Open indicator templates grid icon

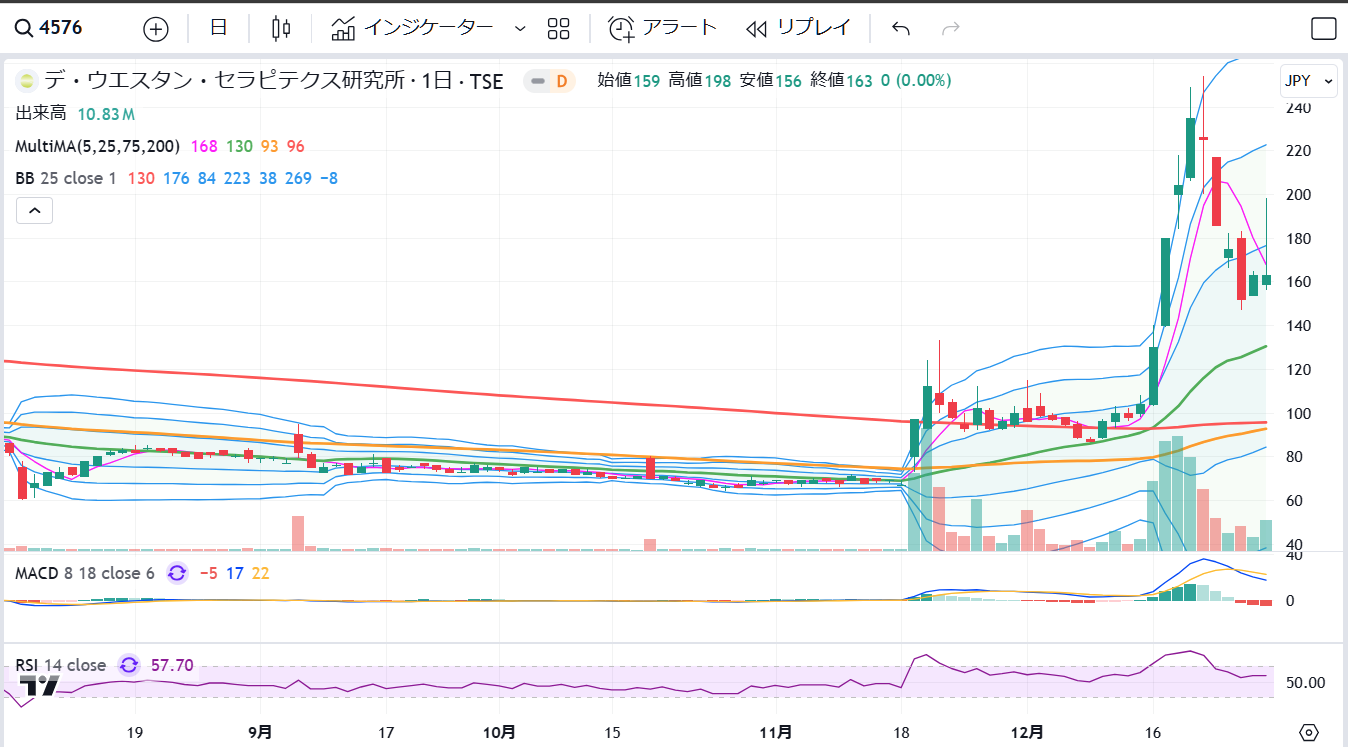coord(559,28)
